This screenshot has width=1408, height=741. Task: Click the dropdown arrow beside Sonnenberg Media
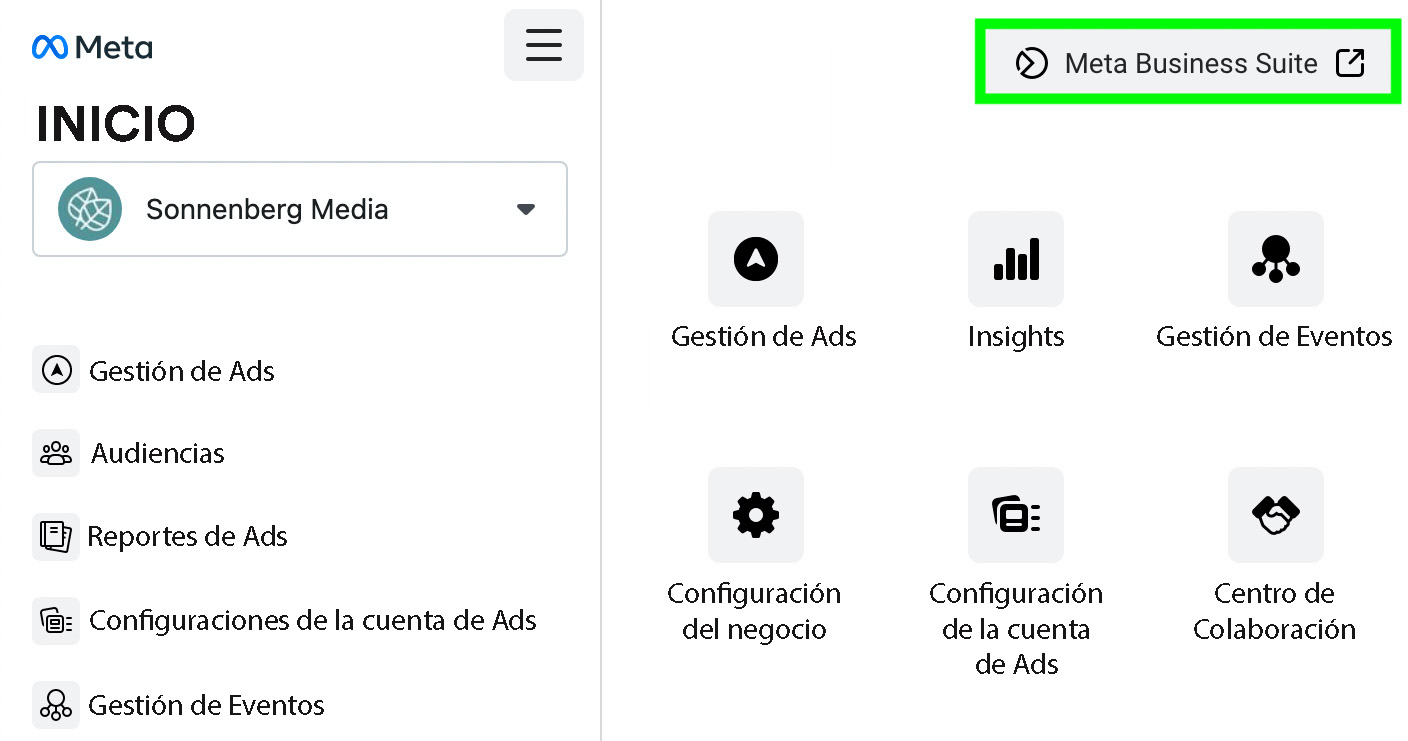click(x=526, y=209)
